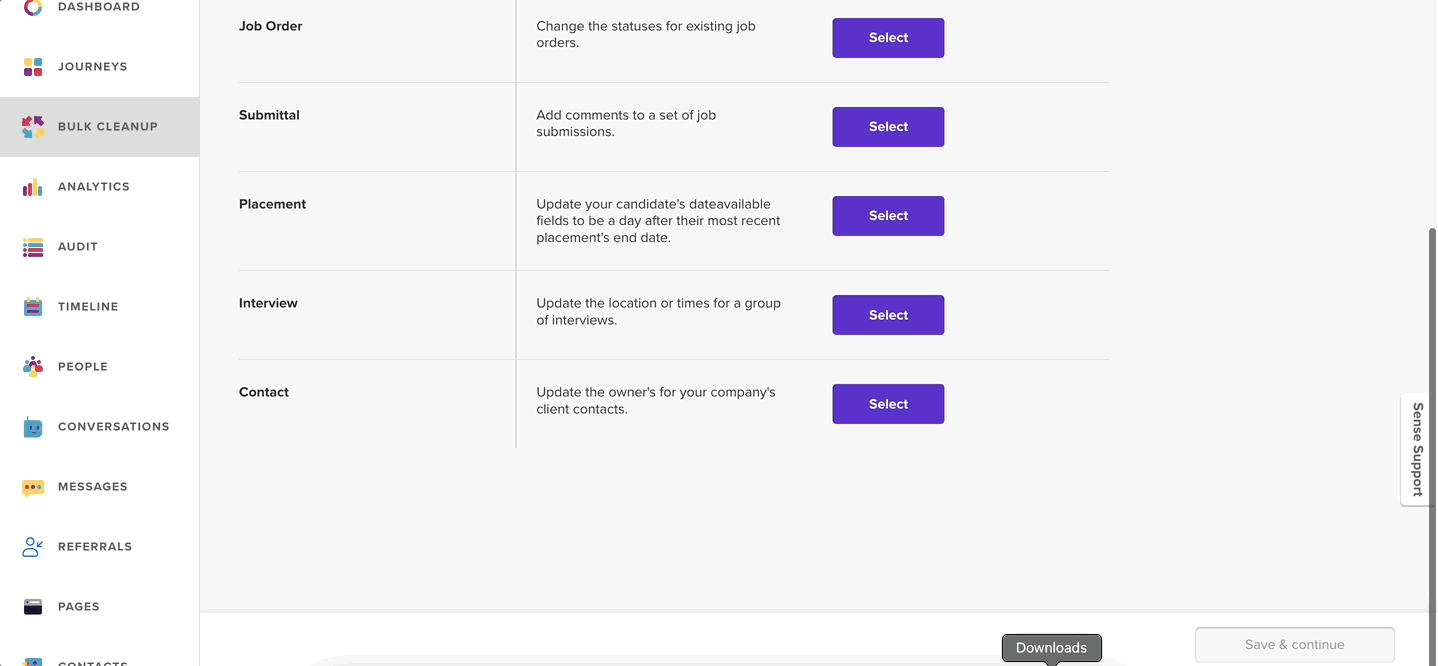1438x666 pixels.
Task: Open the Referrals person icon
Action: 33,547
